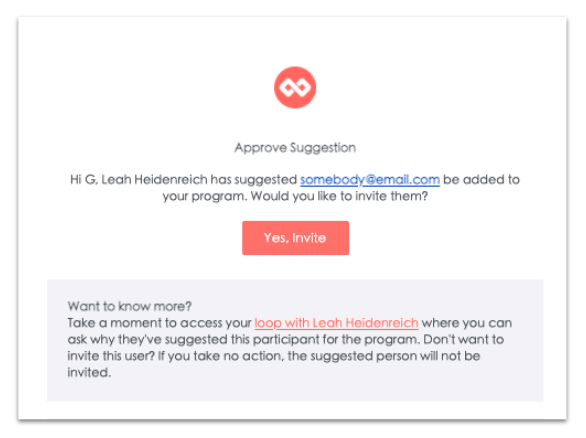Click the final word invited. in gray box
This screenshot has width=586, height=438.
click(x=89, y=372)
